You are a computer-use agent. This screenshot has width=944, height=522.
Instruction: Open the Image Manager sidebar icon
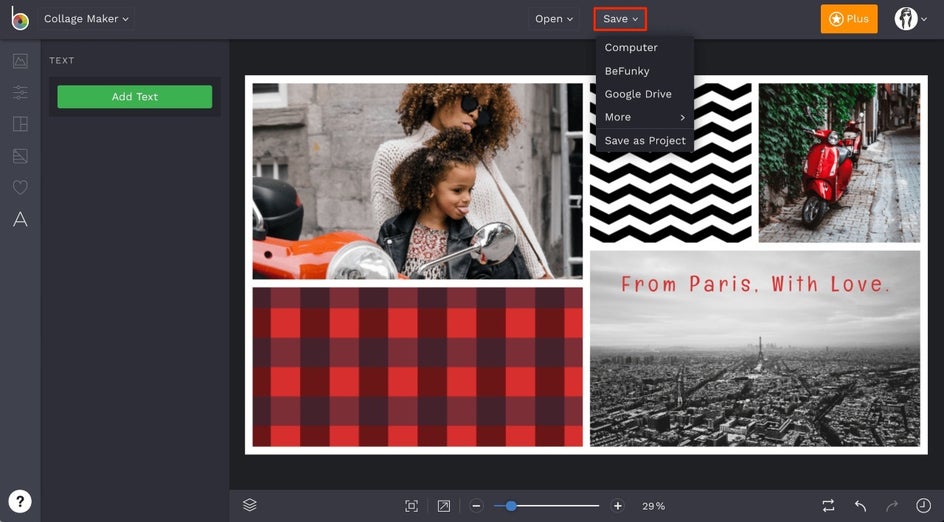click(20, 61)
